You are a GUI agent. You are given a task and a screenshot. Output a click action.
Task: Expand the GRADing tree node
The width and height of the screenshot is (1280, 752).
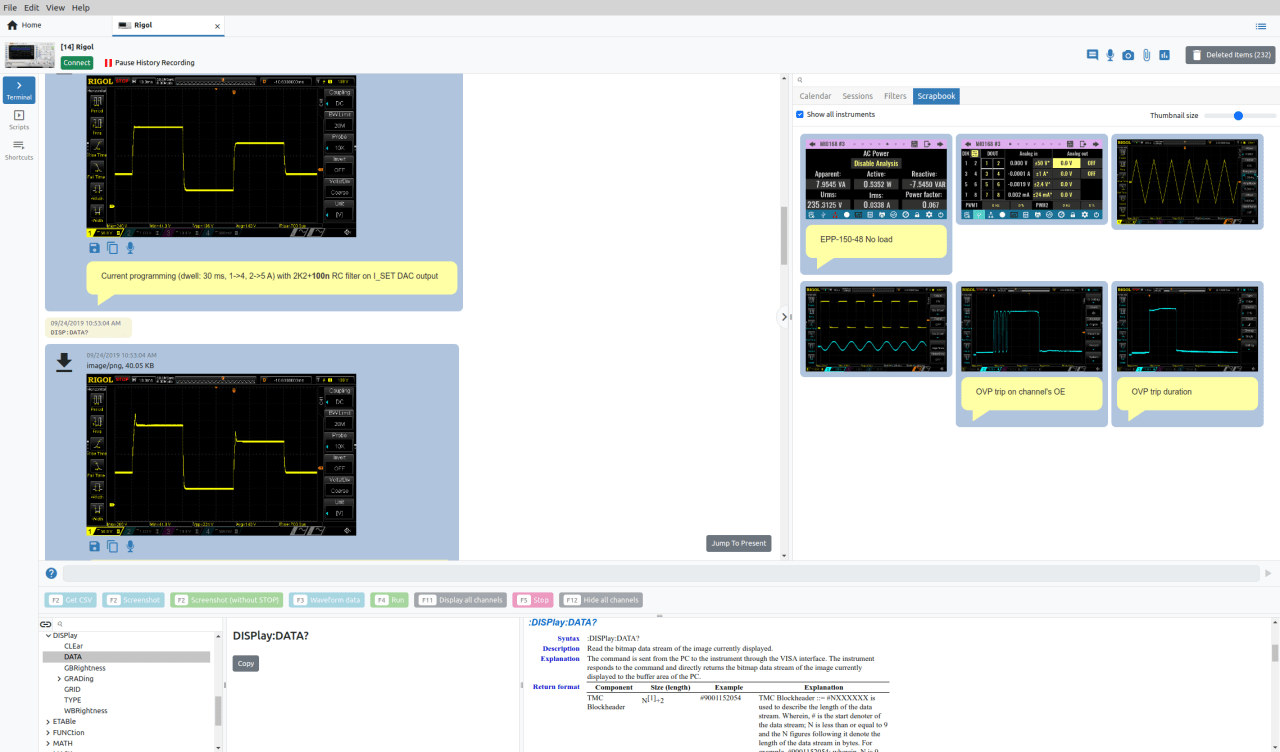click(x=59, y=678)
